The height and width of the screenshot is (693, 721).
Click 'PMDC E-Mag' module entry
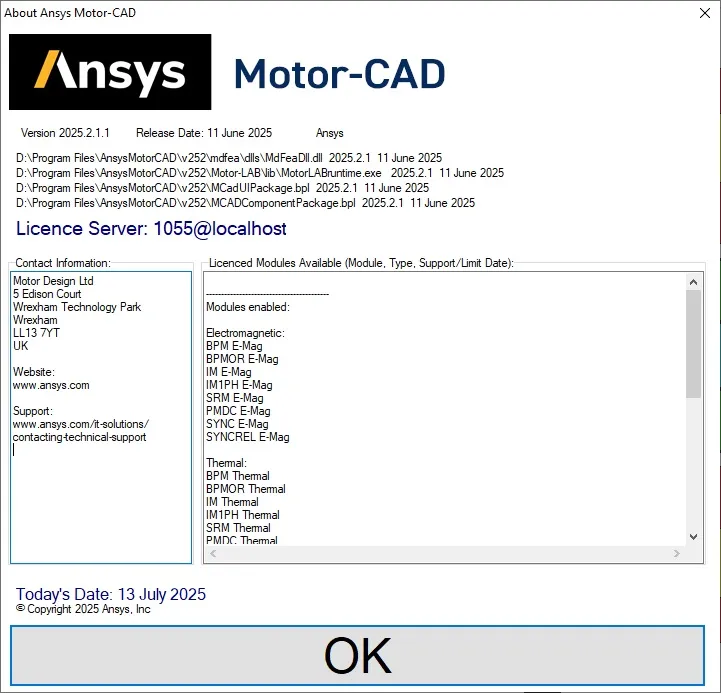(x=238, y=411)
